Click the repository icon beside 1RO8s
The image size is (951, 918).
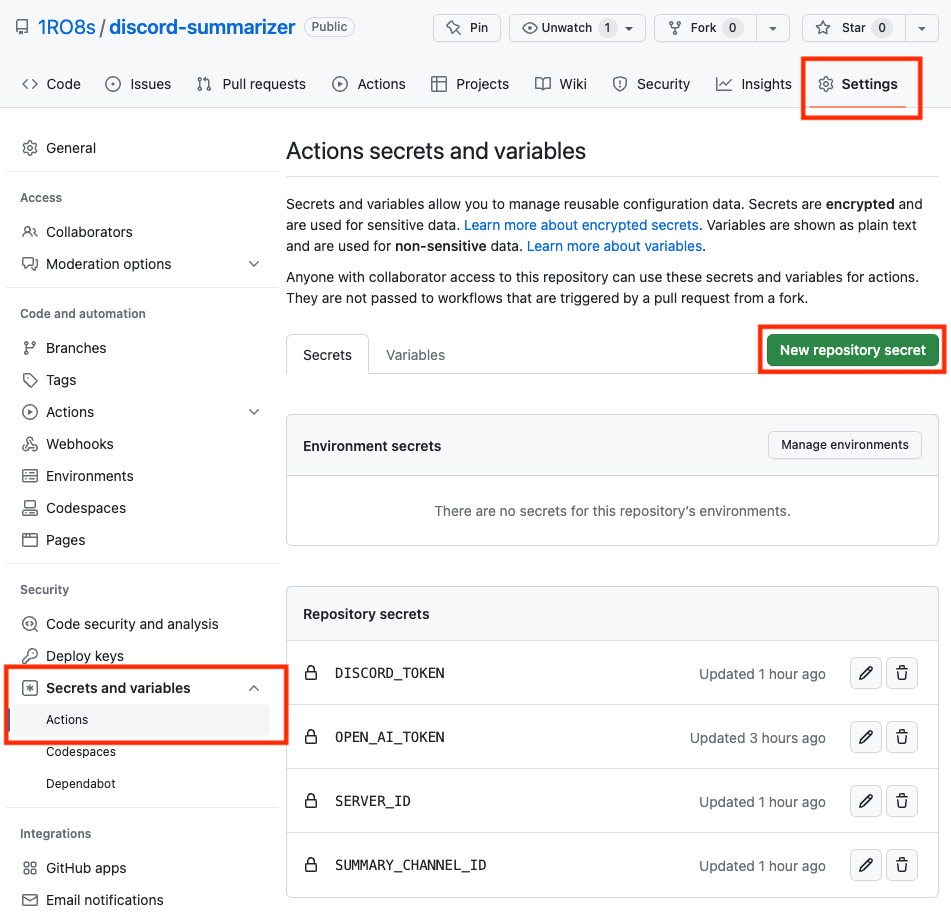pyautogui.click(x=22, y=27)
